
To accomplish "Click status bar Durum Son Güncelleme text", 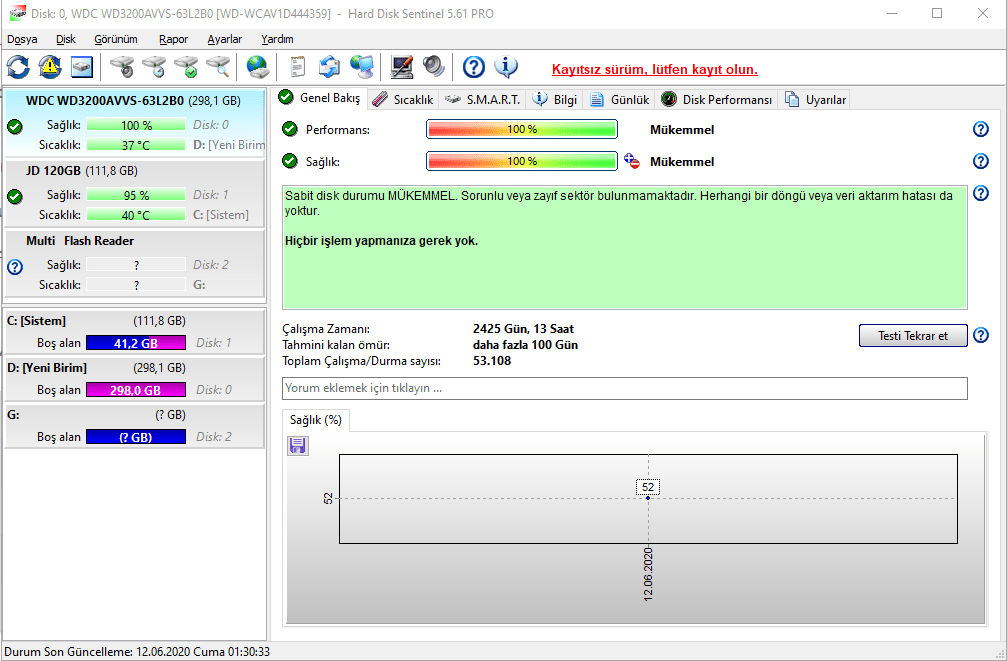I will coord(137,652).
